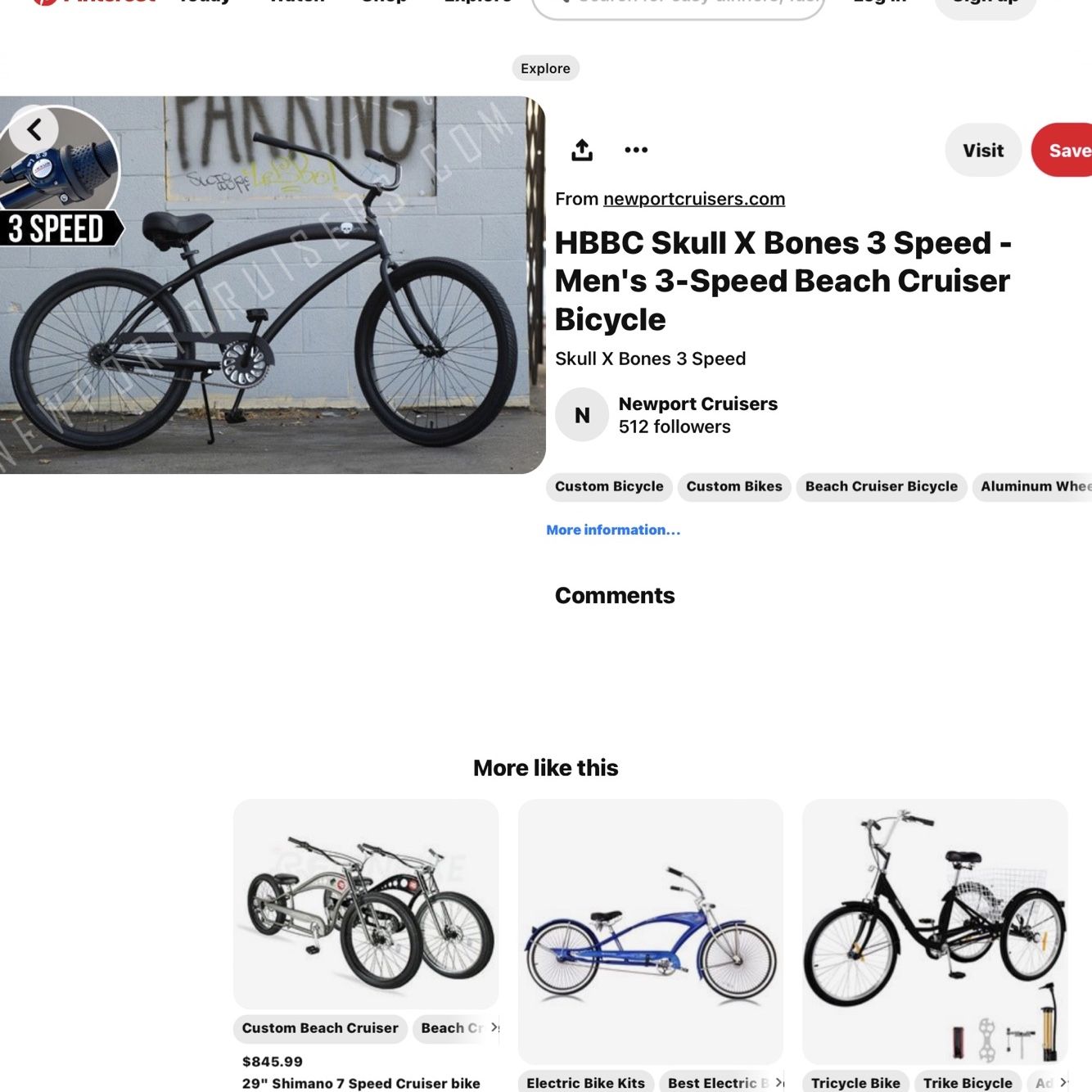1092x1092 pixels.
Task: Open the blue stretch cruiser bike thumbnail
Action: tap(651, 932)
